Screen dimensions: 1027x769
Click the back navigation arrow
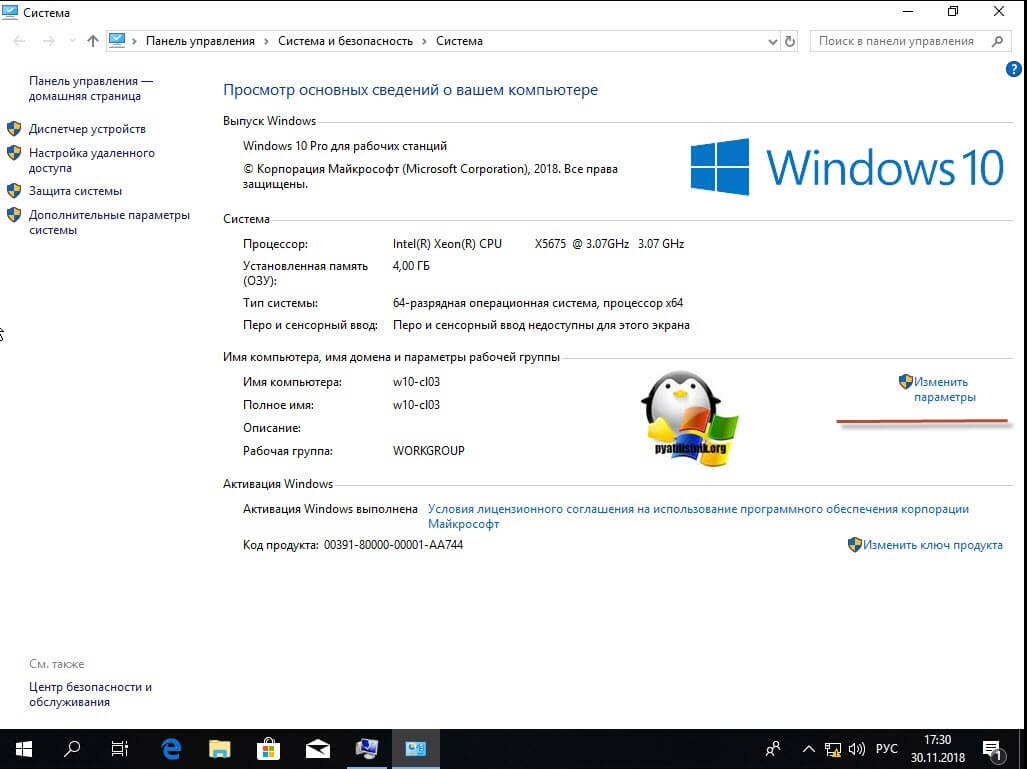(19, 41)
